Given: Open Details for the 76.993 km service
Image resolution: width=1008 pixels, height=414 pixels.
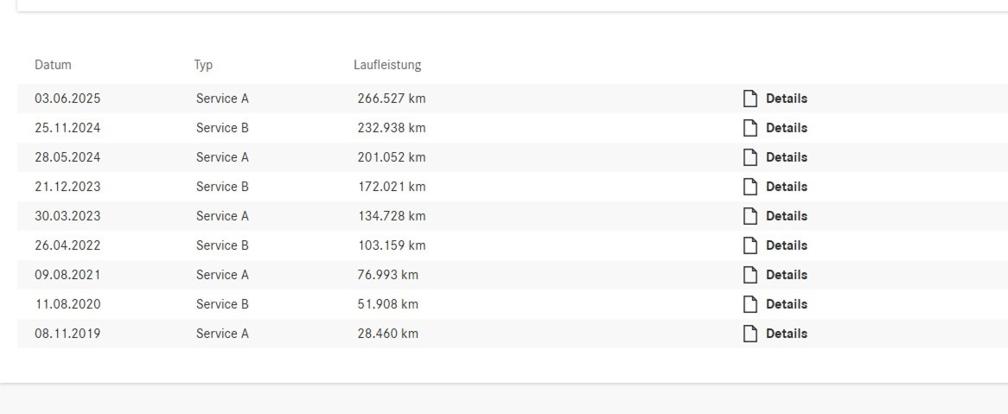Looking at the screenshot, I should click(786, 275).
